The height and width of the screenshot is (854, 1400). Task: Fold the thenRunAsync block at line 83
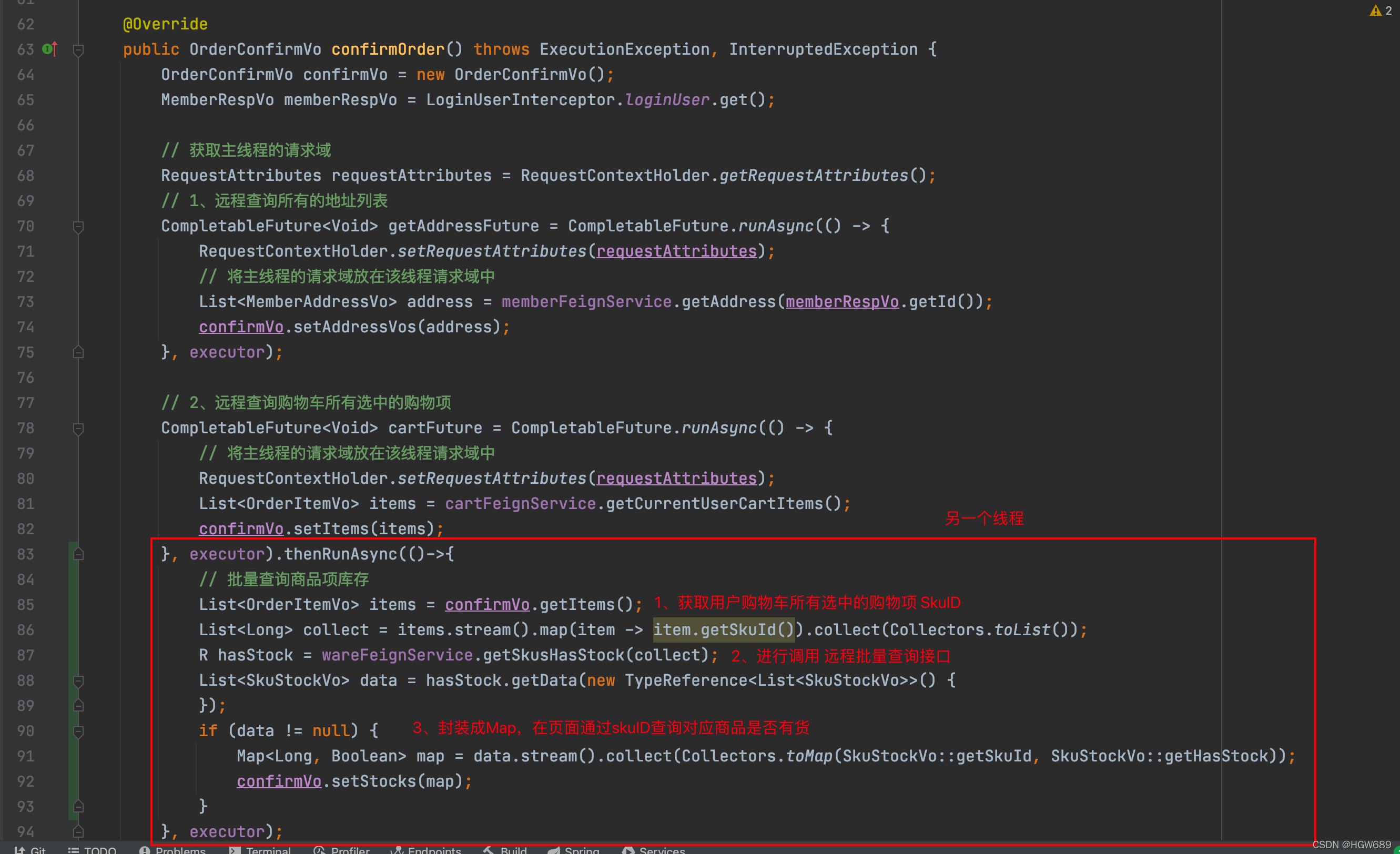(78, 554)
